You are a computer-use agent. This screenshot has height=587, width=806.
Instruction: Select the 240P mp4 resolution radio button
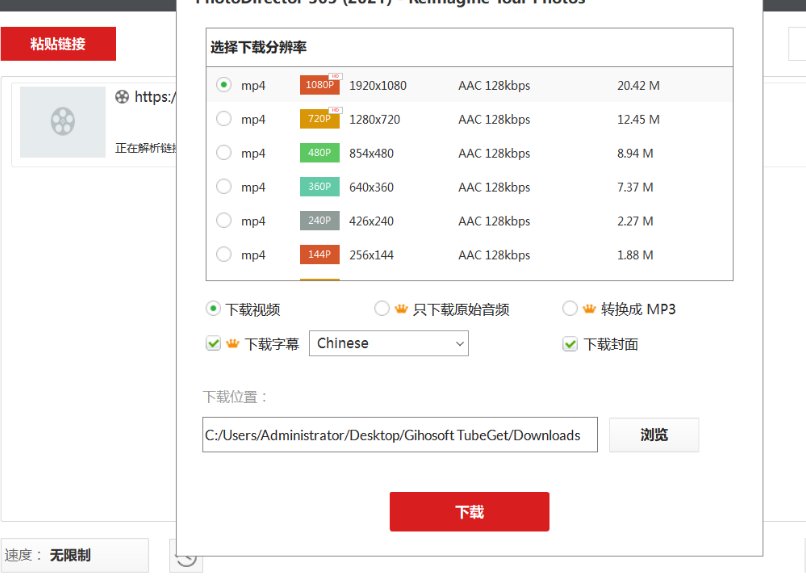click(x=224, y=220)
